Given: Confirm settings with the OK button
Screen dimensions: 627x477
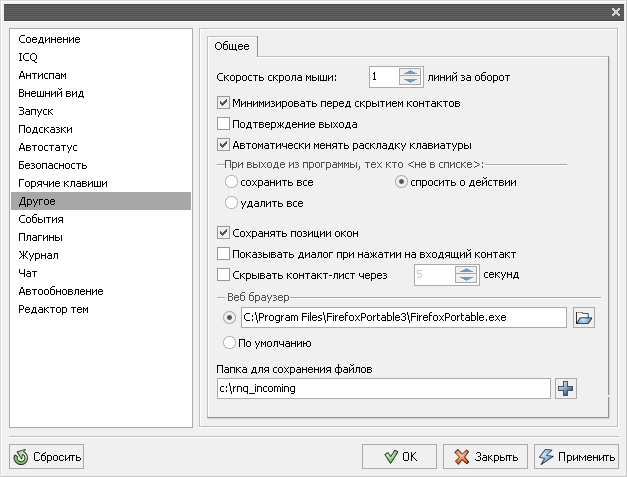Looking at the screenshot, I should [399, 456].
